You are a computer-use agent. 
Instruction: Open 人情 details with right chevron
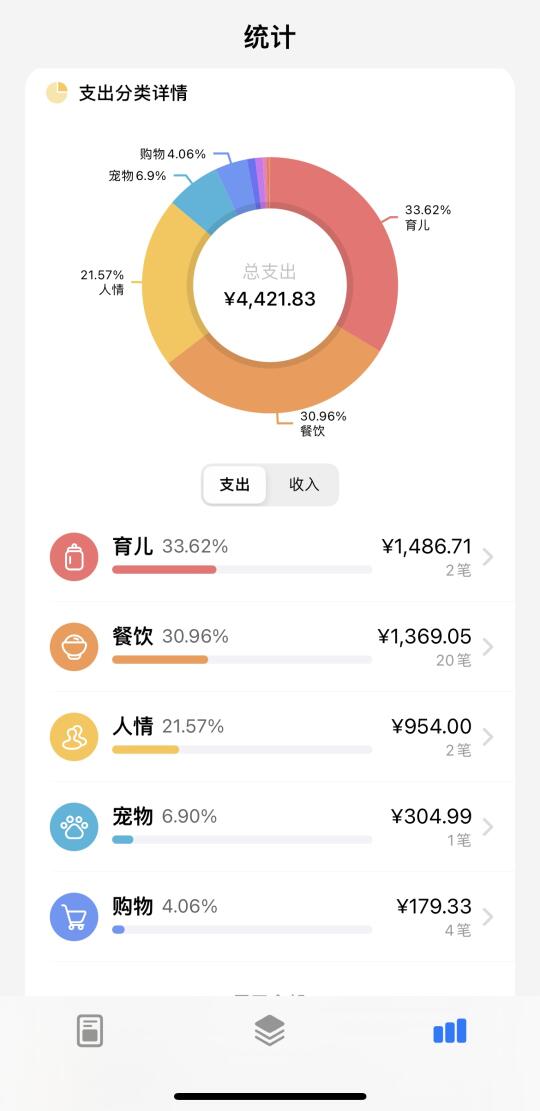point(488,737)
